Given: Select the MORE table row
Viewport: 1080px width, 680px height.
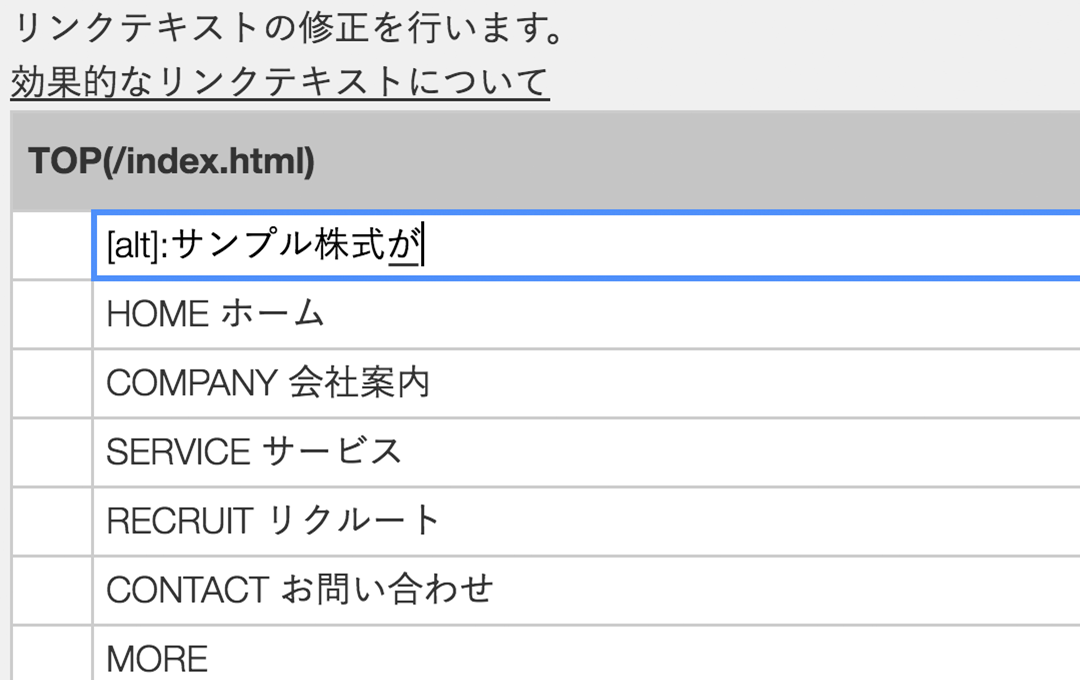Looking at the screenshot, I should point(500,656).
